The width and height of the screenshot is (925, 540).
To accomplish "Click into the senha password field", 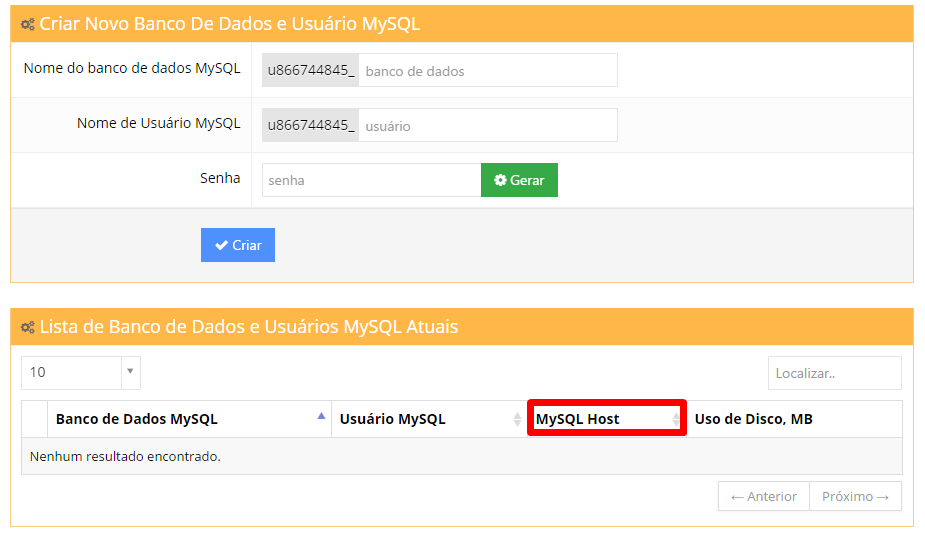I will point(370,181).
